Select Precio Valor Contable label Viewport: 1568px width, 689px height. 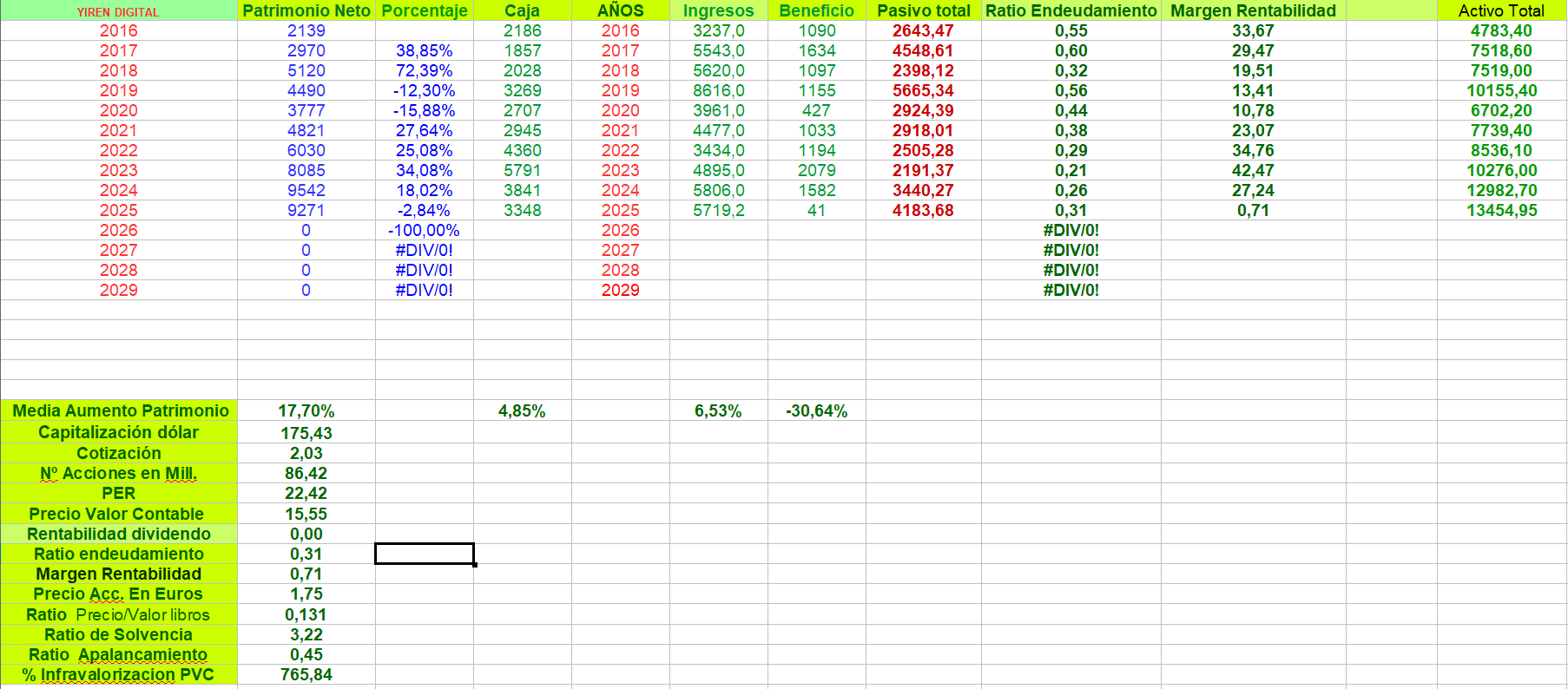tap(119, 514)
